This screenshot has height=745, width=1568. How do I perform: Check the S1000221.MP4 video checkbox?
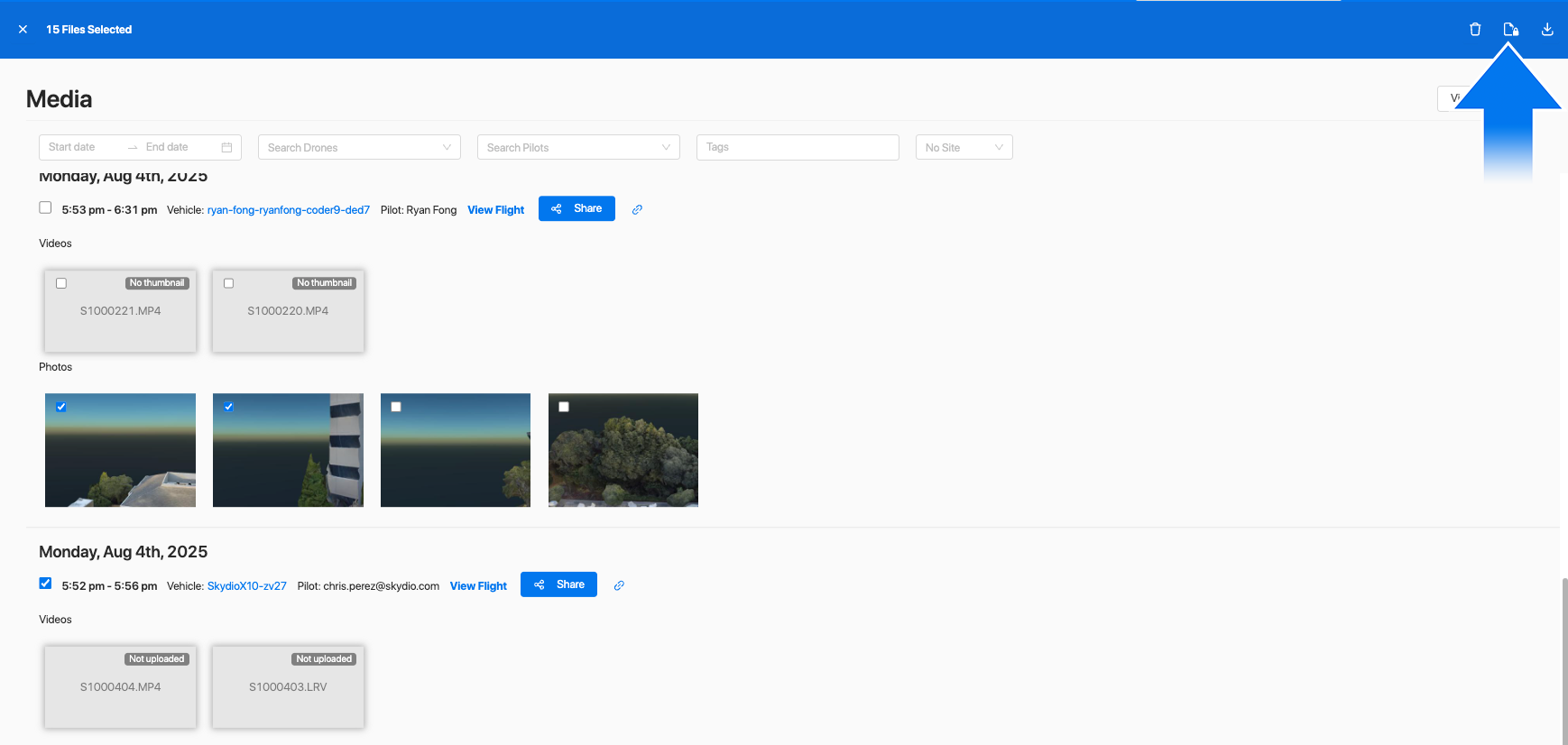point(61,283)
